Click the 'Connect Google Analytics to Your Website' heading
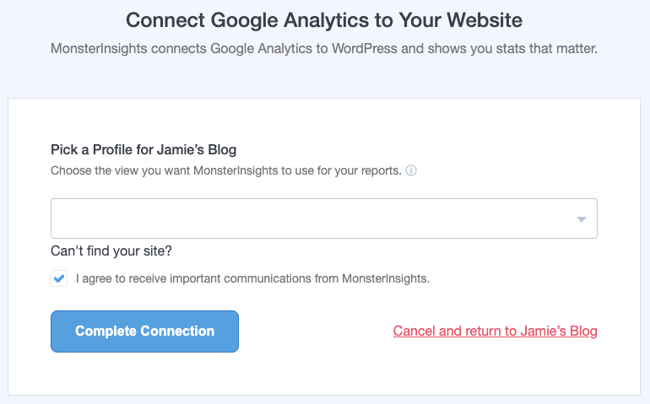 tap(324, 20)
